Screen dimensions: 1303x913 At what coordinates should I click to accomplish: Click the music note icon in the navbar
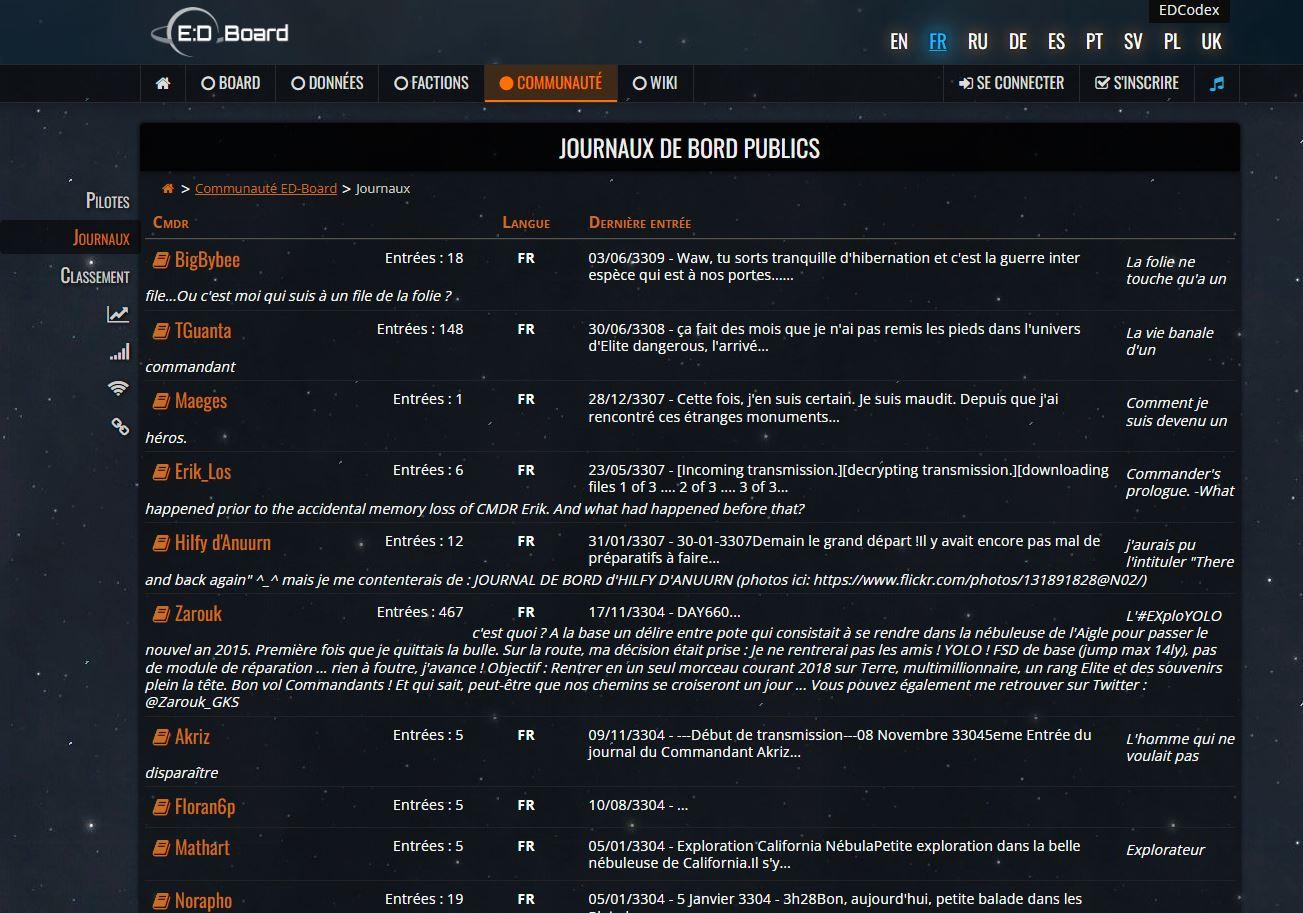pyautogui.click(x=1217, y=83)
